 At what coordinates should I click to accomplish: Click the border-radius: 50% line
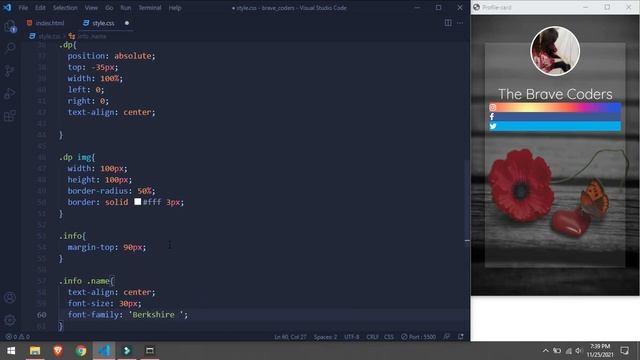pyautogui.click(x=111, y=191)
